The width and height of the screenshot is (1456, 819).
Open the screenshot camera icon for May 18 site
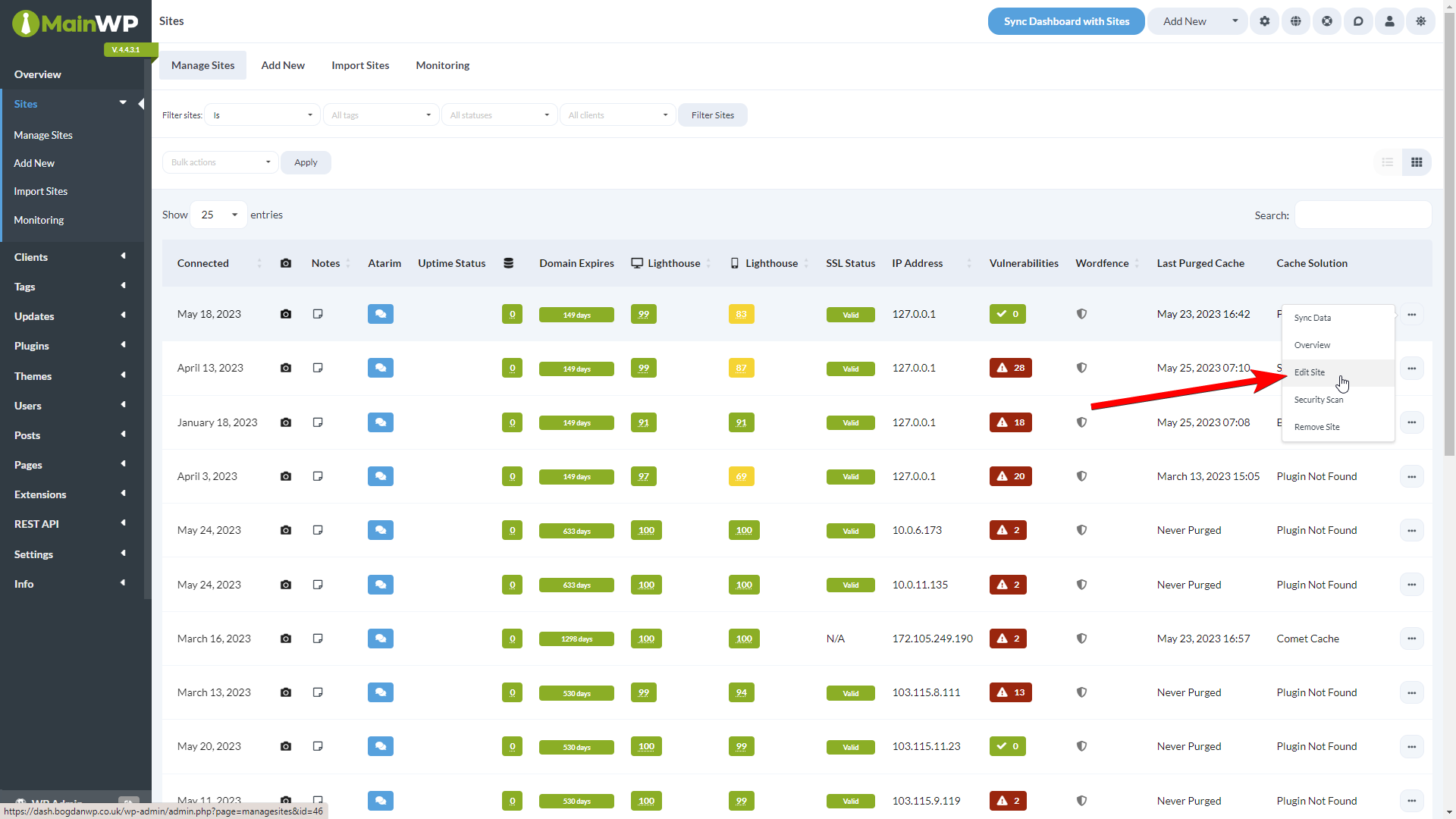point(286,313)
